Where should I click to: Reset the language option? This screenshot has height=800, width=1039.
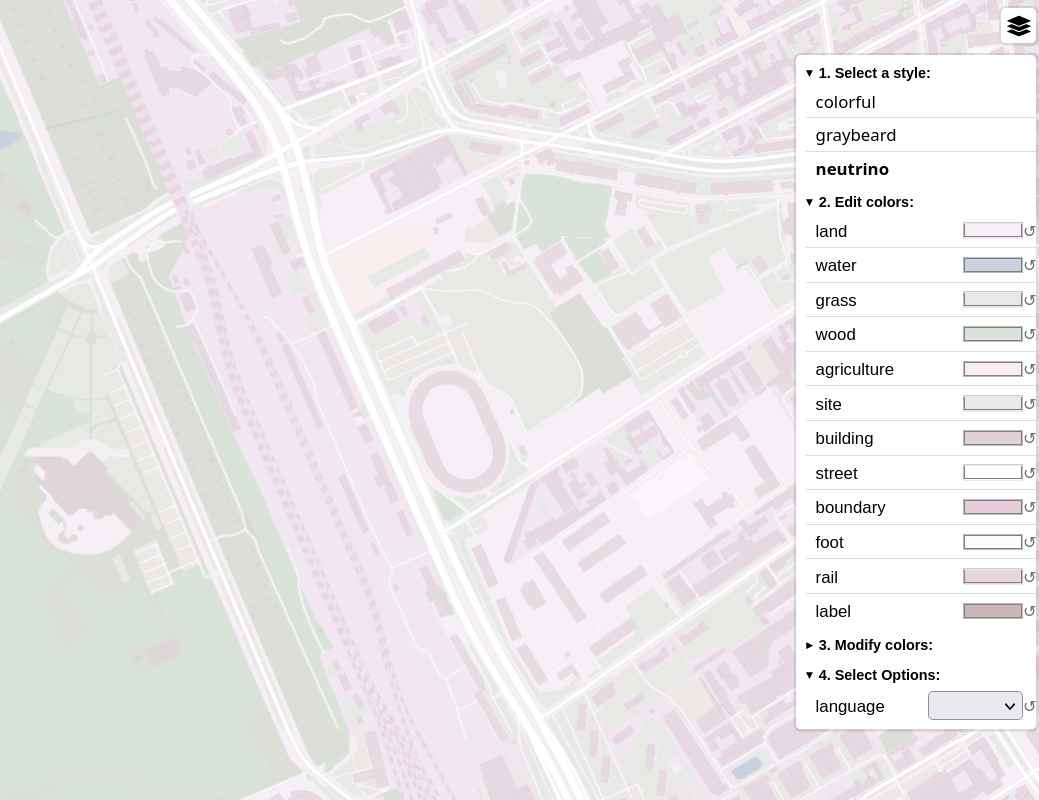click(1029, 707)
